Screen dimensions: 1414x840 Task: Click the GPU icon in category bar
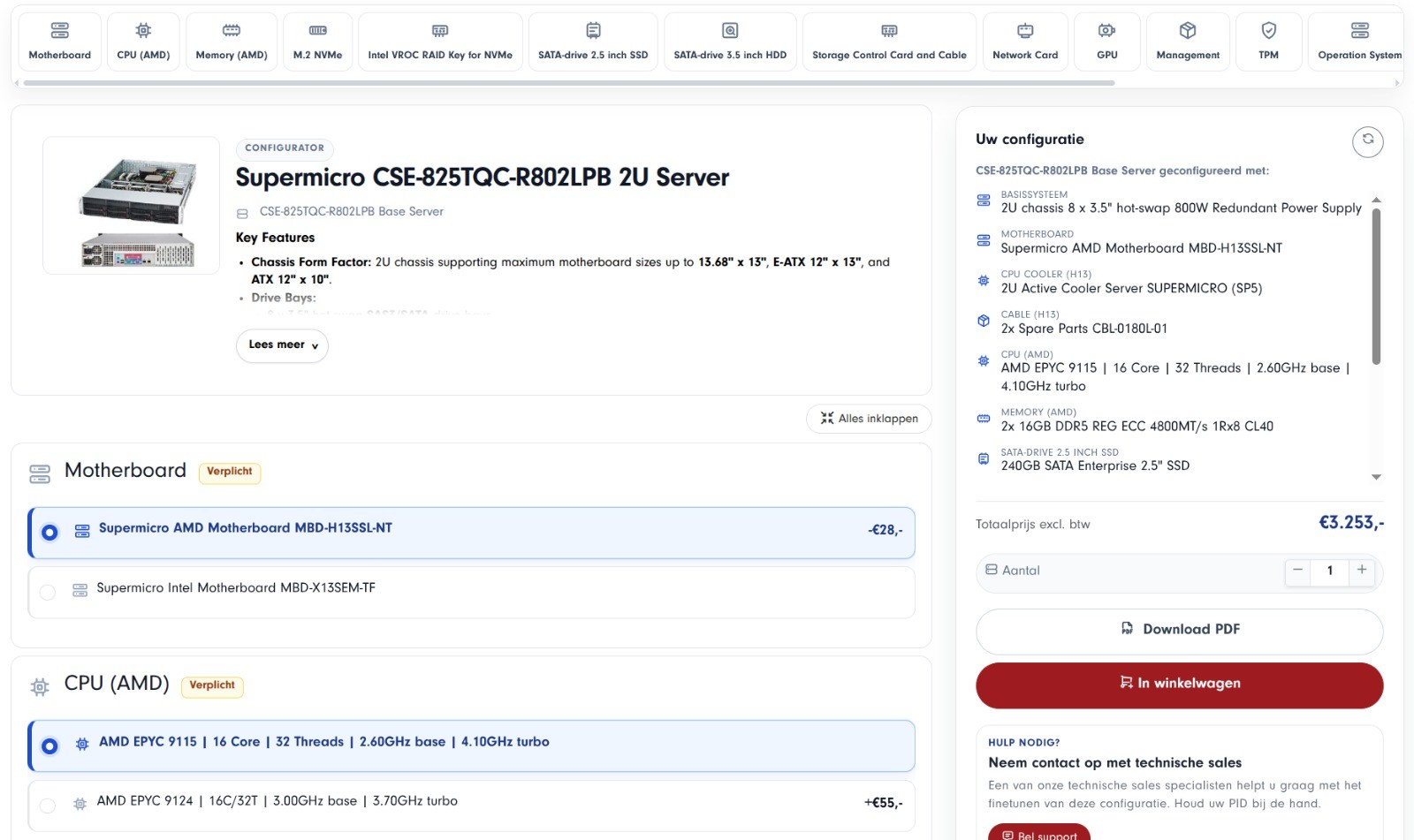pos(1106,31)
